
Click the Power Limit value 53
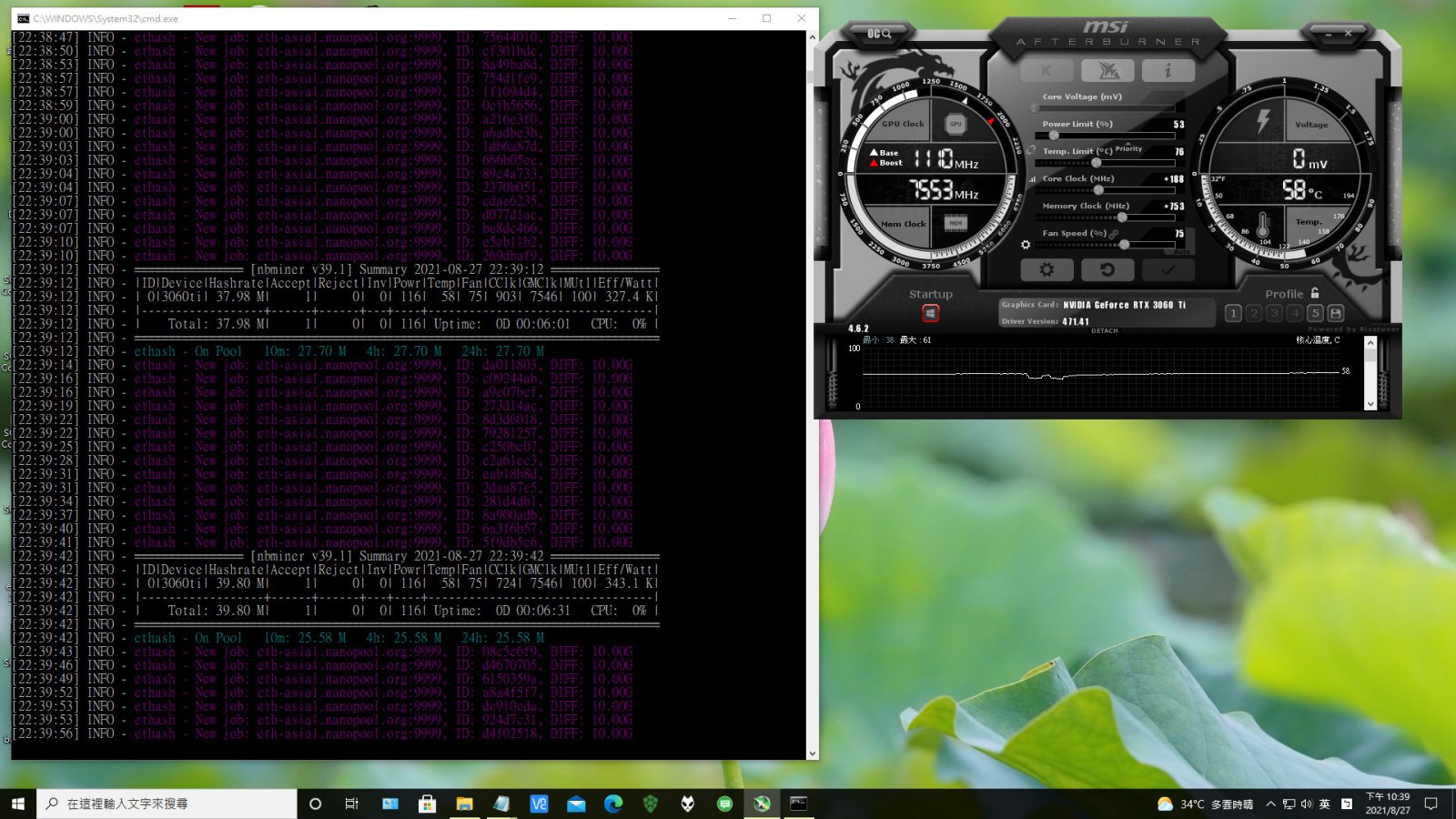1178,125
